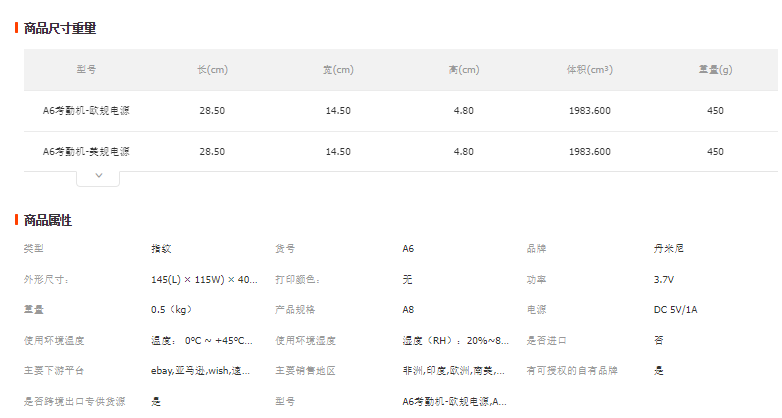The image size is (782, 418).
Task: Click the 长(cm) column header
Action: tap(212, 70)
